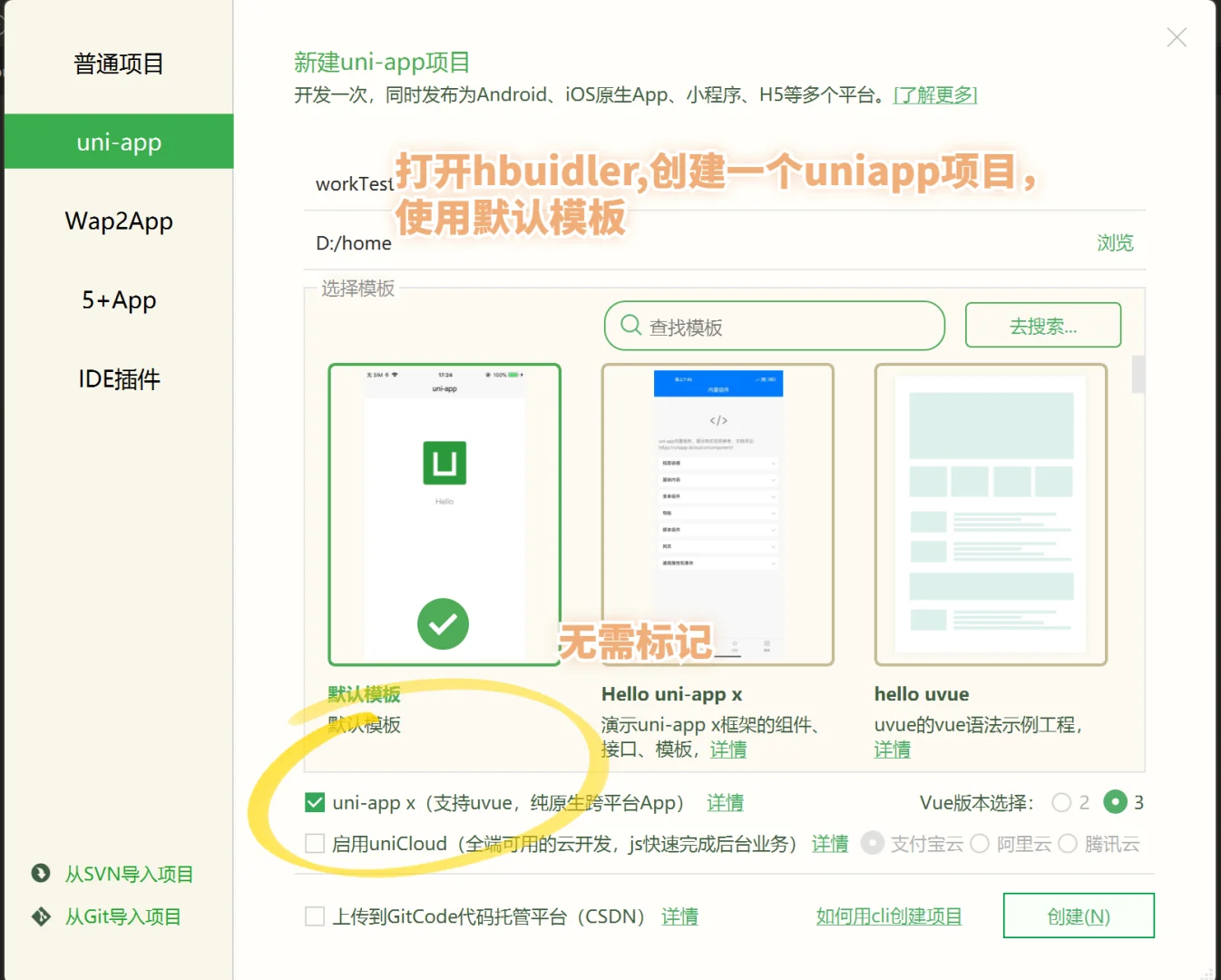This screenshot has width=1221, height=980.
Task: Switch to the Wap2App tab
Action: [119, 220]
